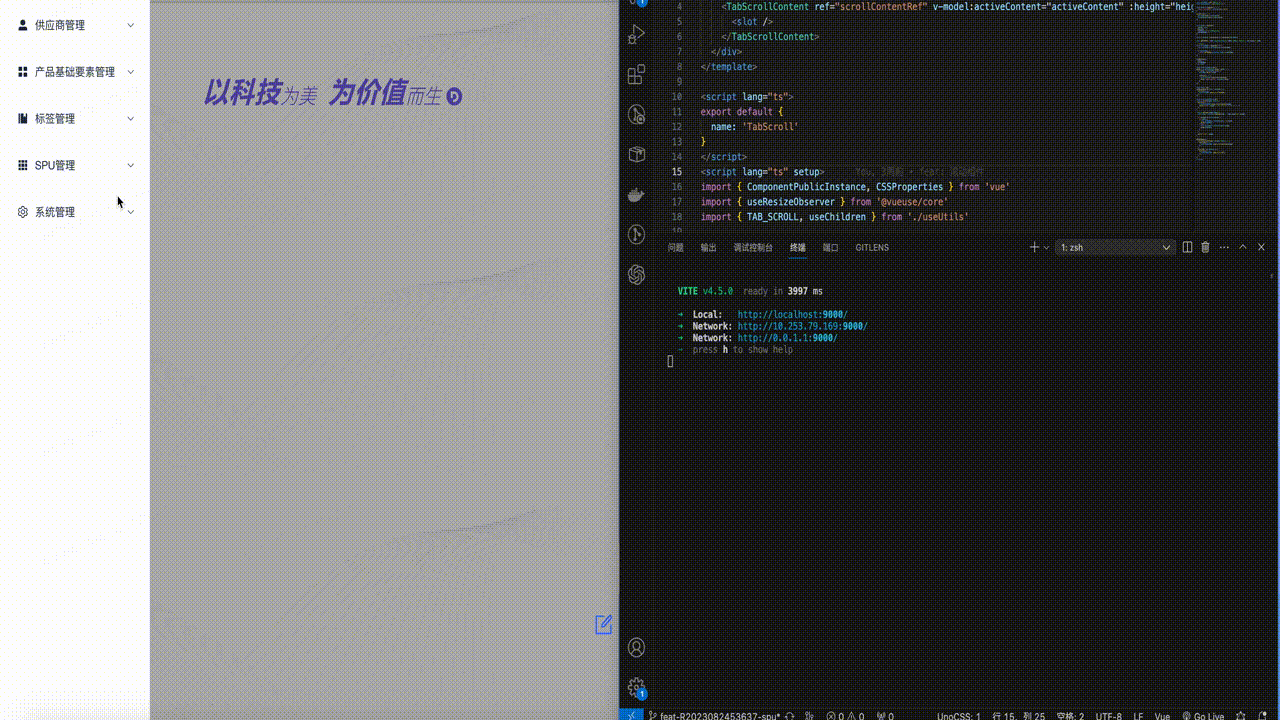Open the Docker icon in activity bar
Image resolution: width=1280 pixels, height=720 pixels.
636,194
